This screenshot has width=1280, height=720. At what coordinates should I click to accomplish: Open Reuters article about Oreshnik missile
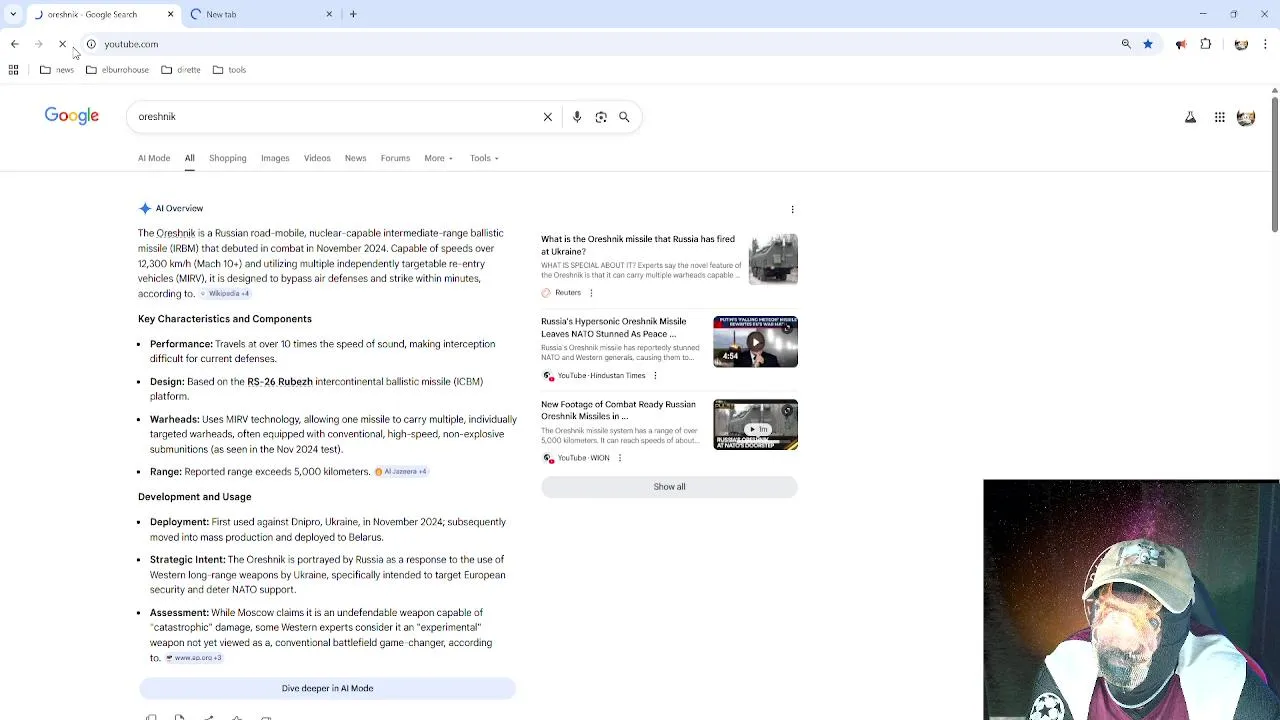(x=638, y=245)
